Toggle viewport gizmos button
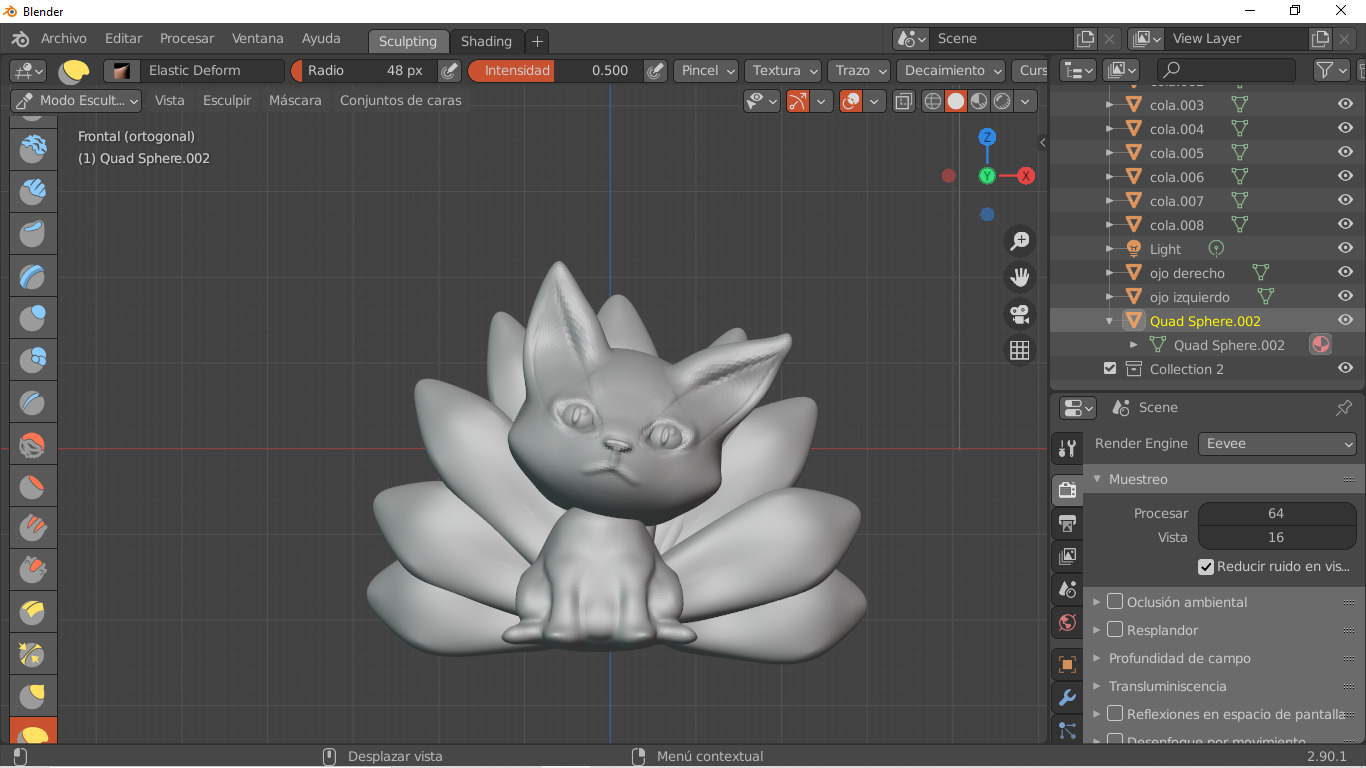This screenshot has width=1366, height=768. click(x=798, y=101)
